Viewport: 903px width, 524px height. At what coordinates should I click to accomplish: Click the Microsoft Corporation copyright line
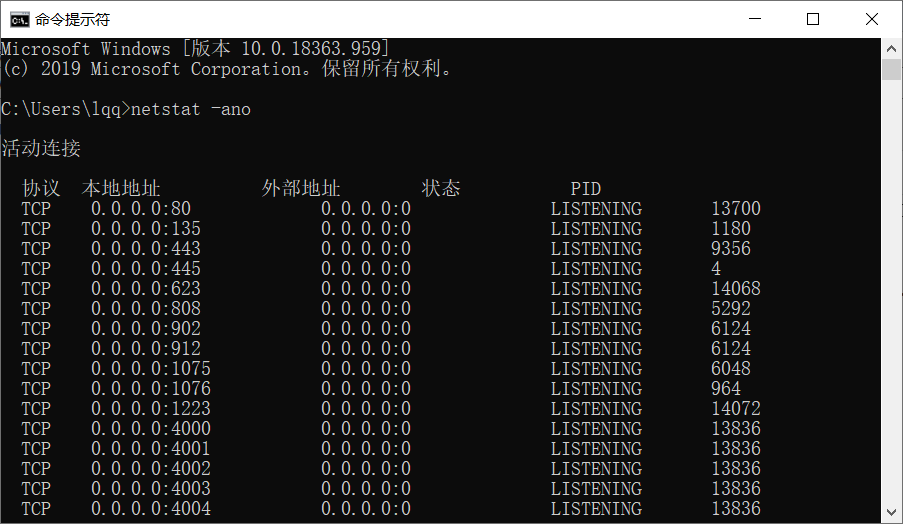(227, 69)
